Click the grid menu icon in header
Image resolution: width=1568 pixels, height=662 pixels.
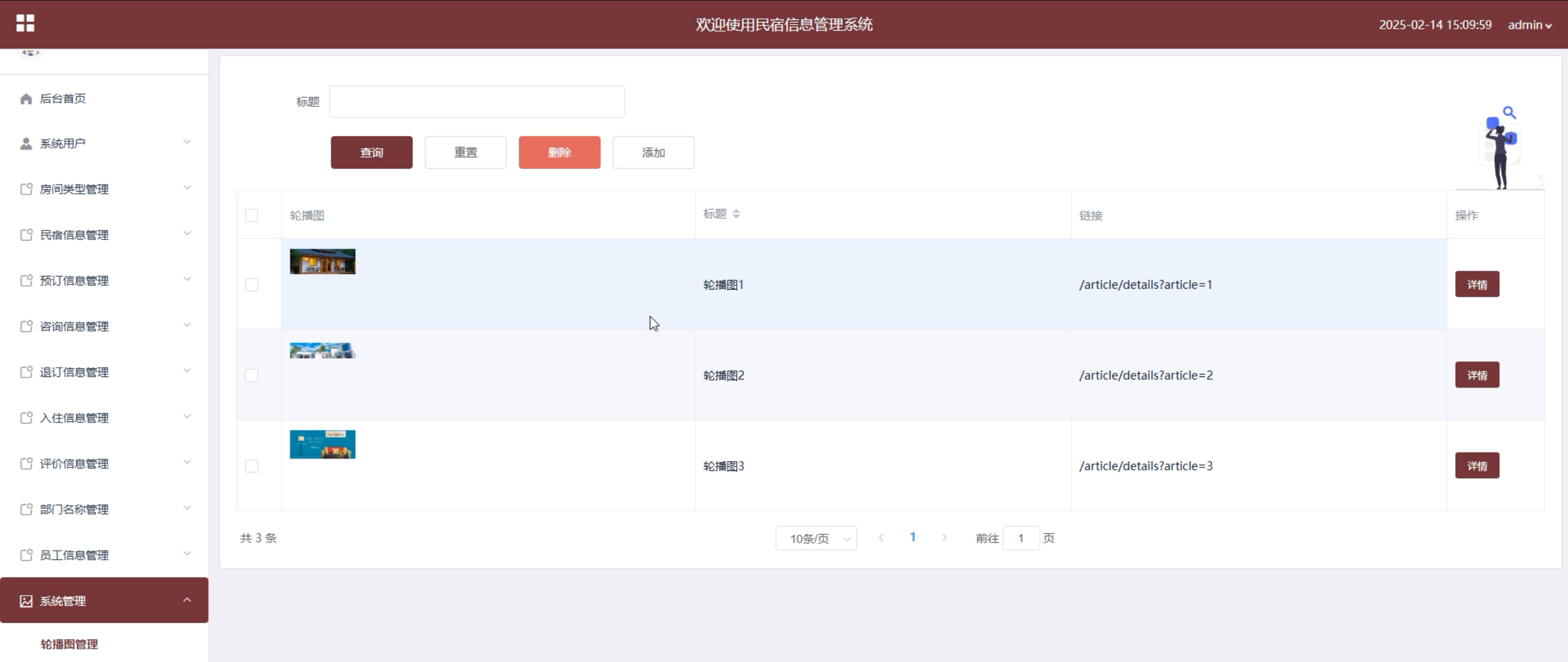25,23
